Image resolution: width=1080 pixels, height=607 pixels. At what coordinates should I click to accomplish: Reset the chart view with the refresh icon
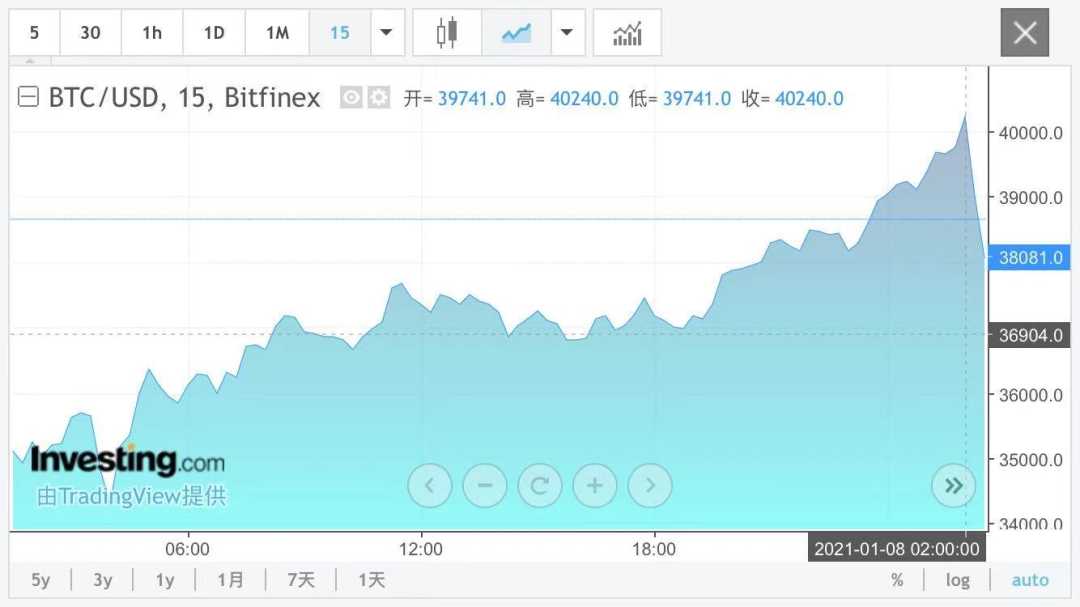[x=540, y=486]
